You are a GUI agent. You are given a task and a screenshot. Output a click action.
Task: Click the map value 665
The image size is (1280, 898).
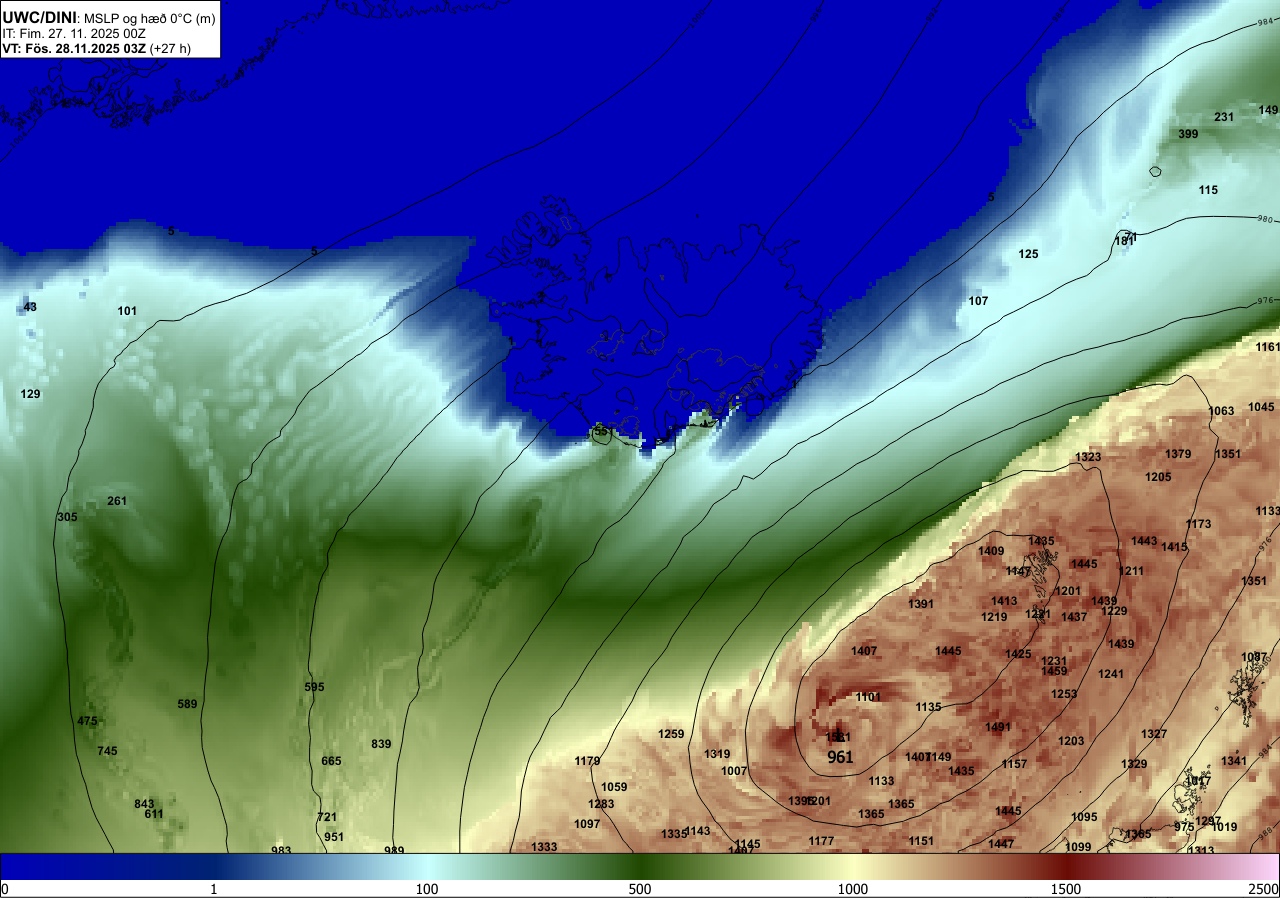[331, 761]
